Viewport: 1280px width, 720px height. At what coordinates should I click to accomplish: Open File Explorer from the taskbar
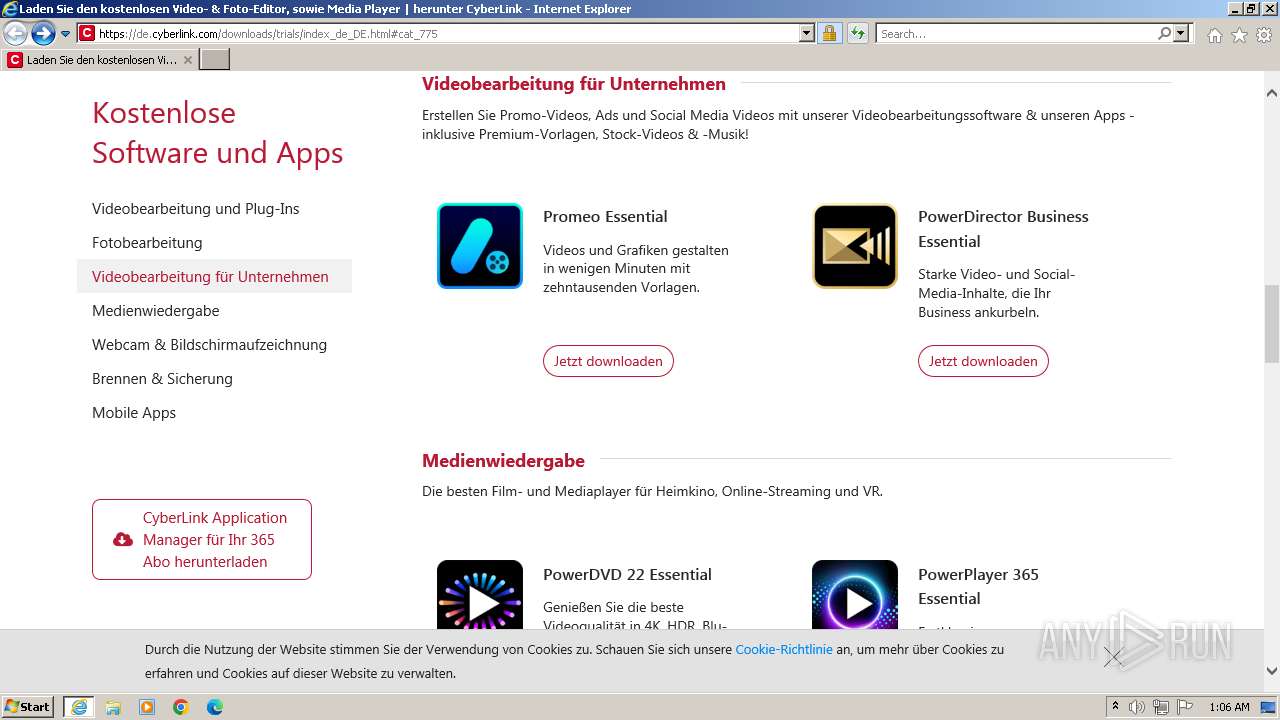coord(113,707)
